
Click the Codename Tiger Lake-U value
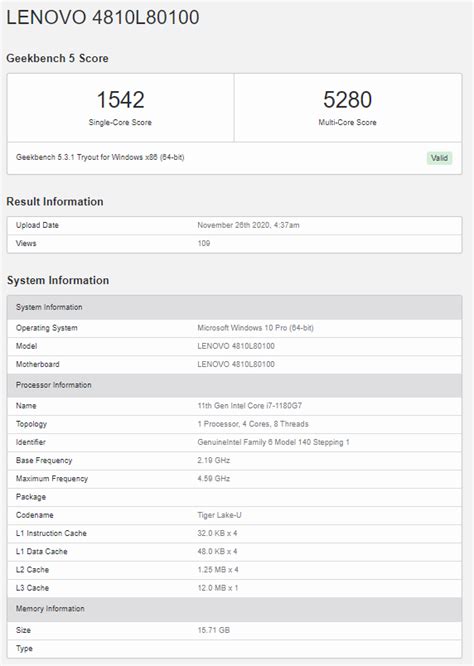click(219, 515)
